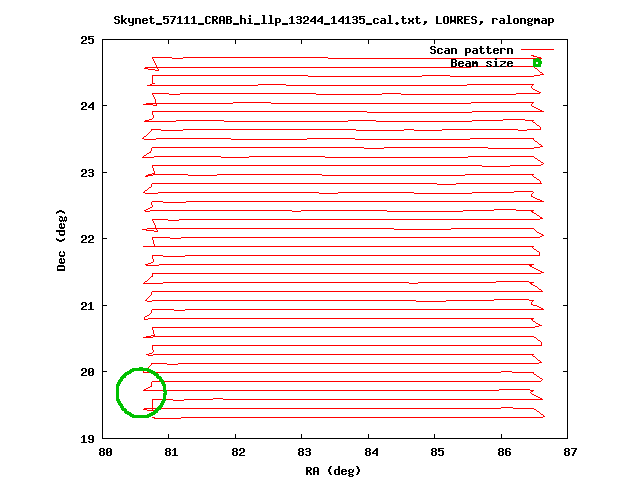The image size is (640, 480).
Task: Click the 'Beam size' legend label
Action: pyautogui.click(x=482, y=63)
